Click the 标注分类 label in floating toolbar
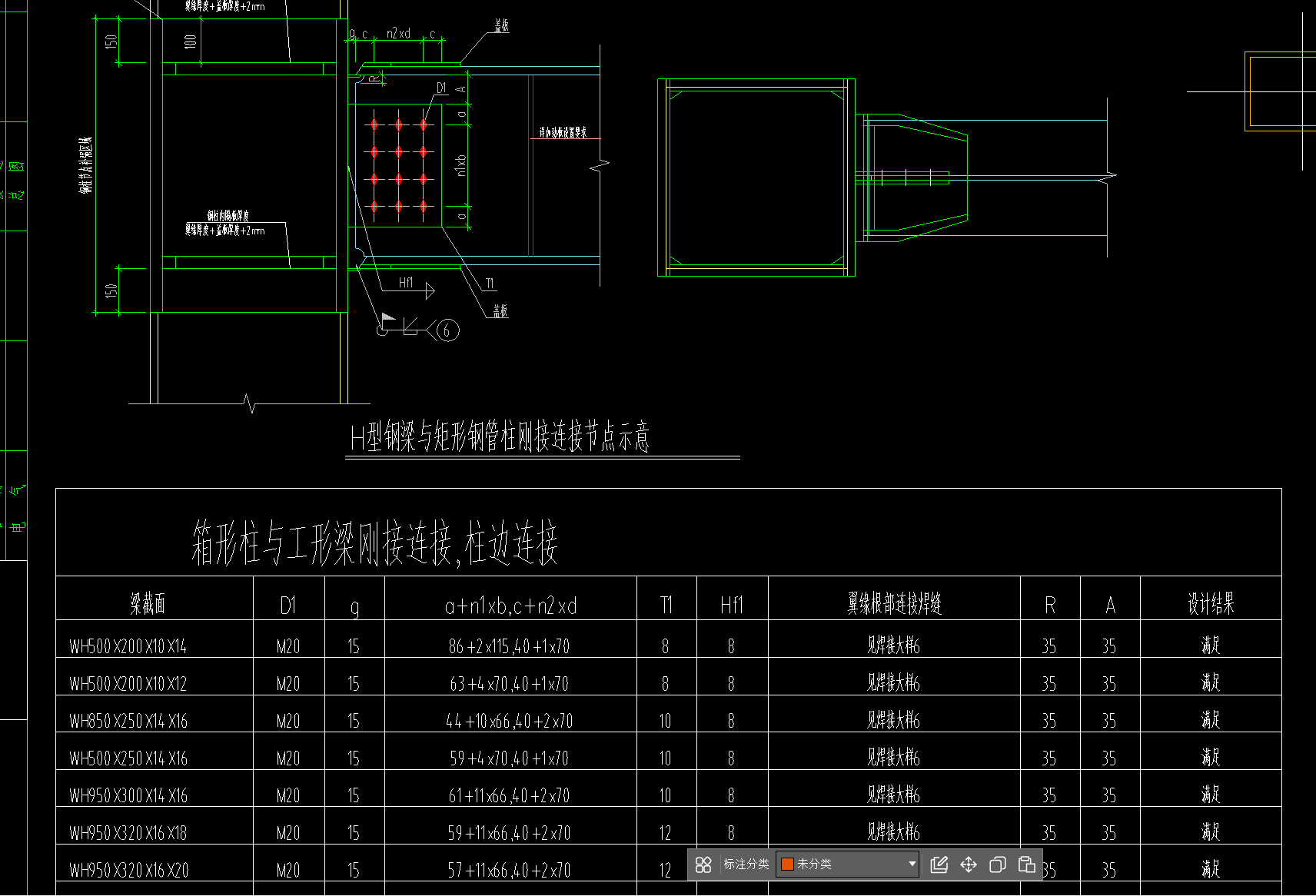This screenshot has width=1316, height=896. 746,864
